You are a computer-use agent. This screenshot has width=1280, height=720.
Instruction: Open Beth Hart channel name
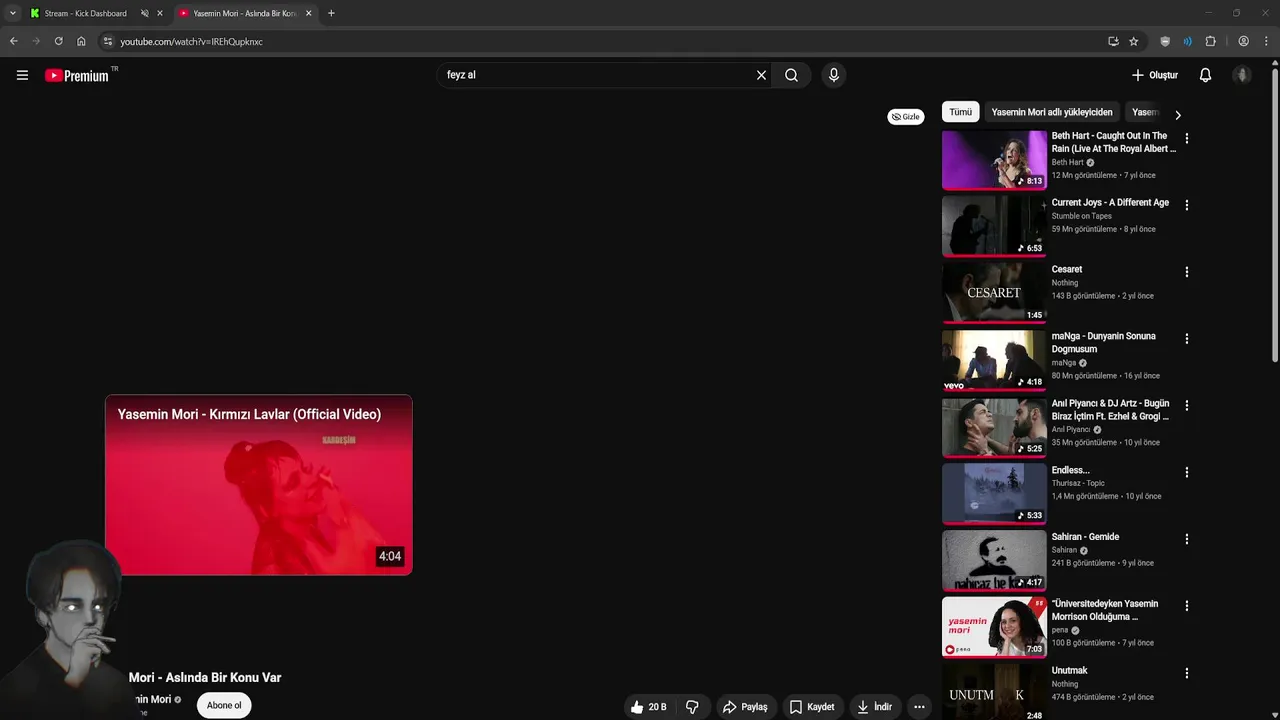click(x=1067, y=162)
